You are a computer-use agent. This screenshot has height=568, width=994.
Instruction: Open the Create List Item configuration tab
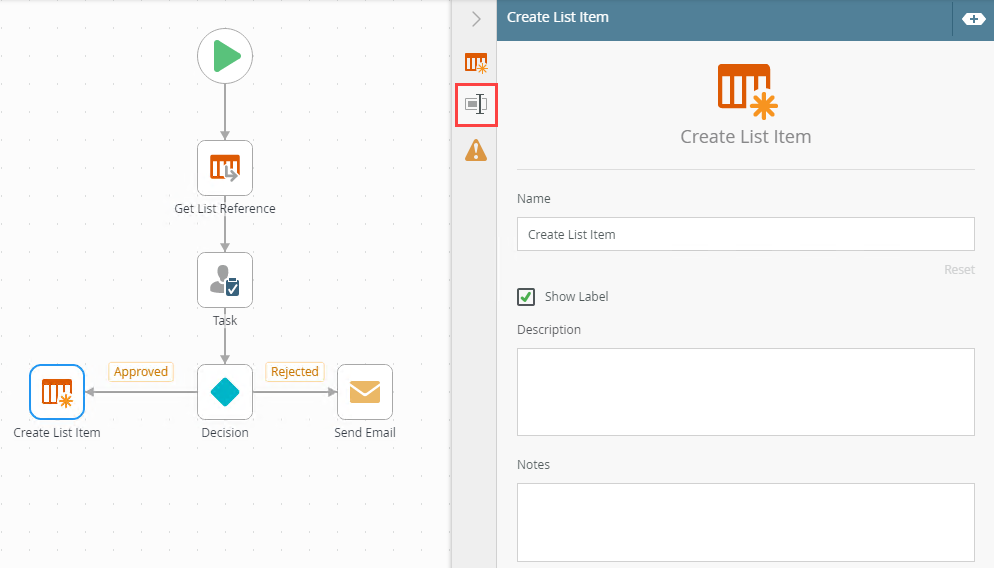coord(476,62)
